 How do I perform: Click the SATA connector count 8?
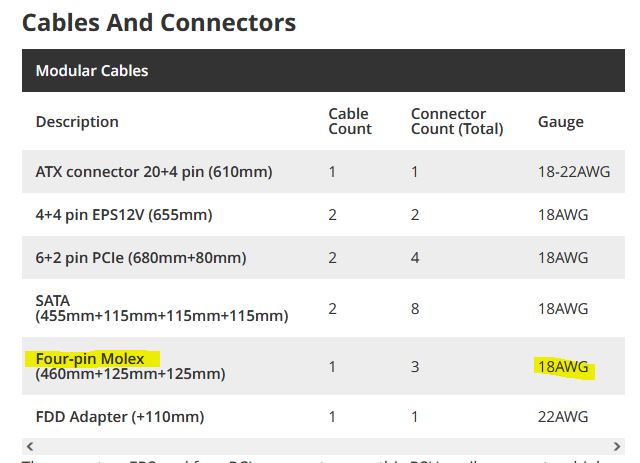(x=415, y=309)
